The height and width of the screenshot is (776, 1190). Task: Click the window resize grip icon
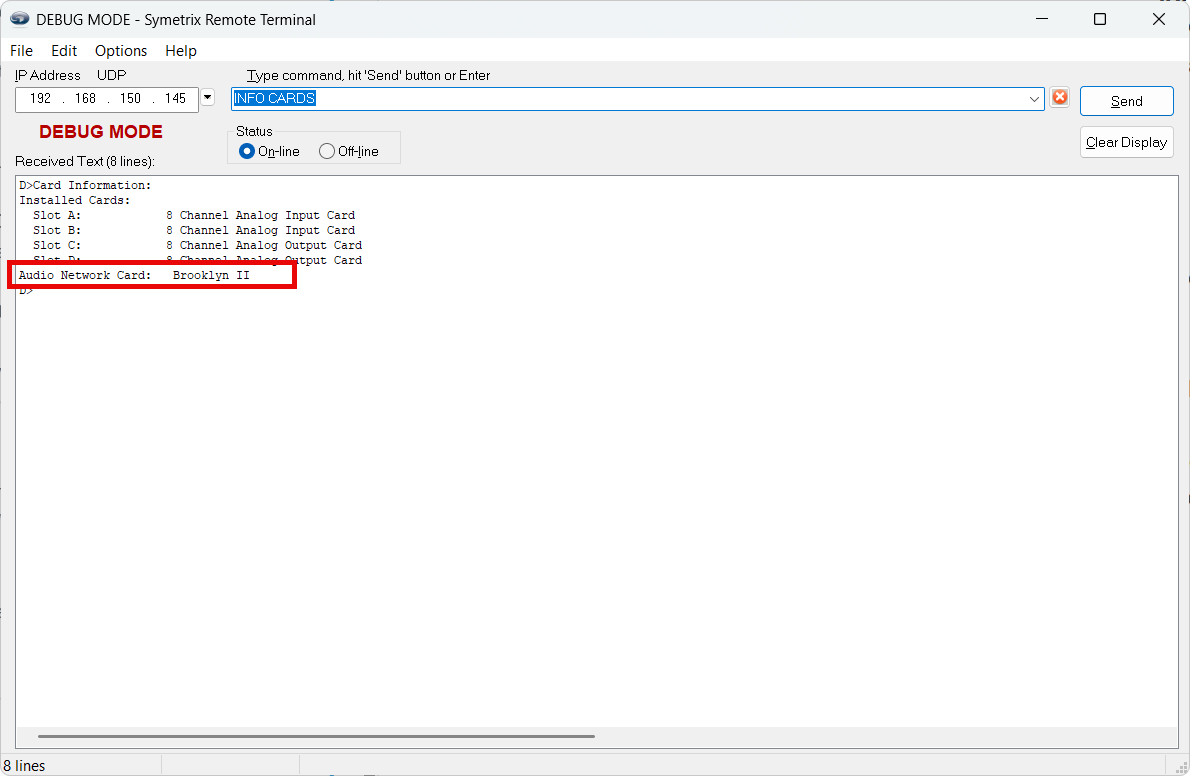pyautogui.click(x=1180, y=767)
